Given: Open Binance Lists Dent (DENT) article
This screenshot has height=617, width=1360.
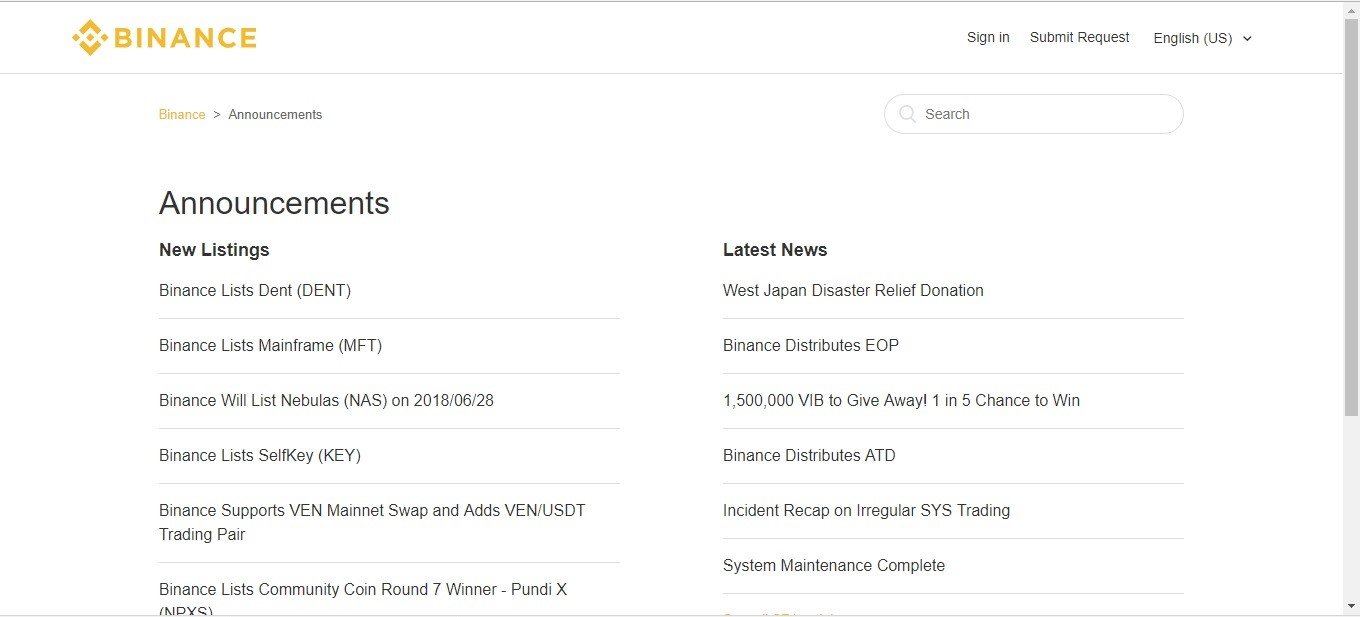Looking at the screenshot, I should tap(255, 290).
